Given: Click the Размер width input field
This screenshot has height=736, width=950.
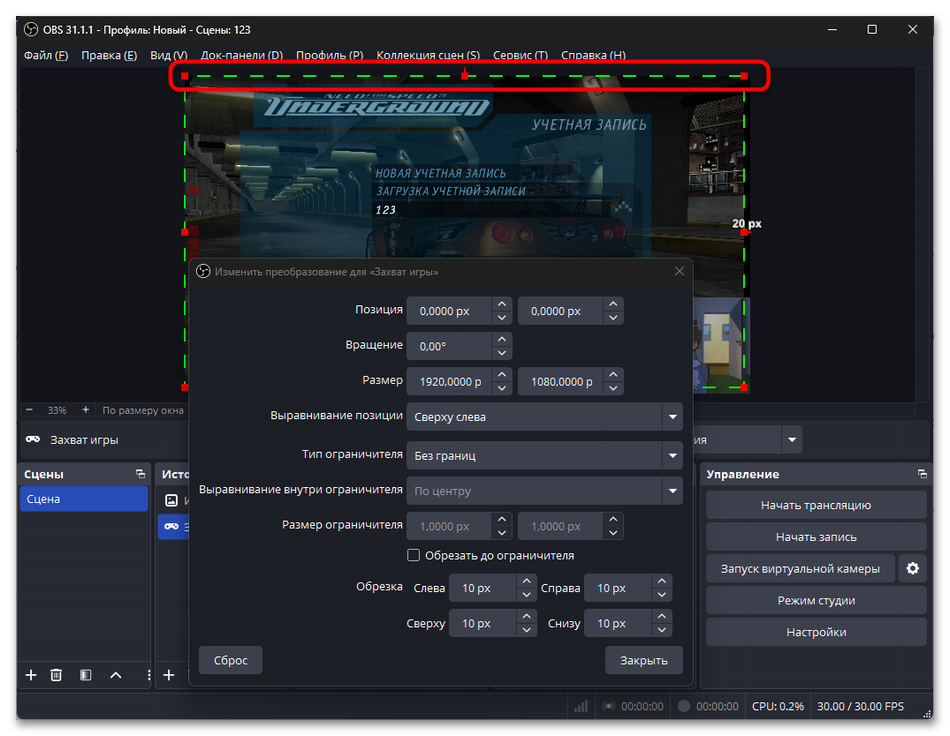Looking at the screenshot, I should (449, 382).
